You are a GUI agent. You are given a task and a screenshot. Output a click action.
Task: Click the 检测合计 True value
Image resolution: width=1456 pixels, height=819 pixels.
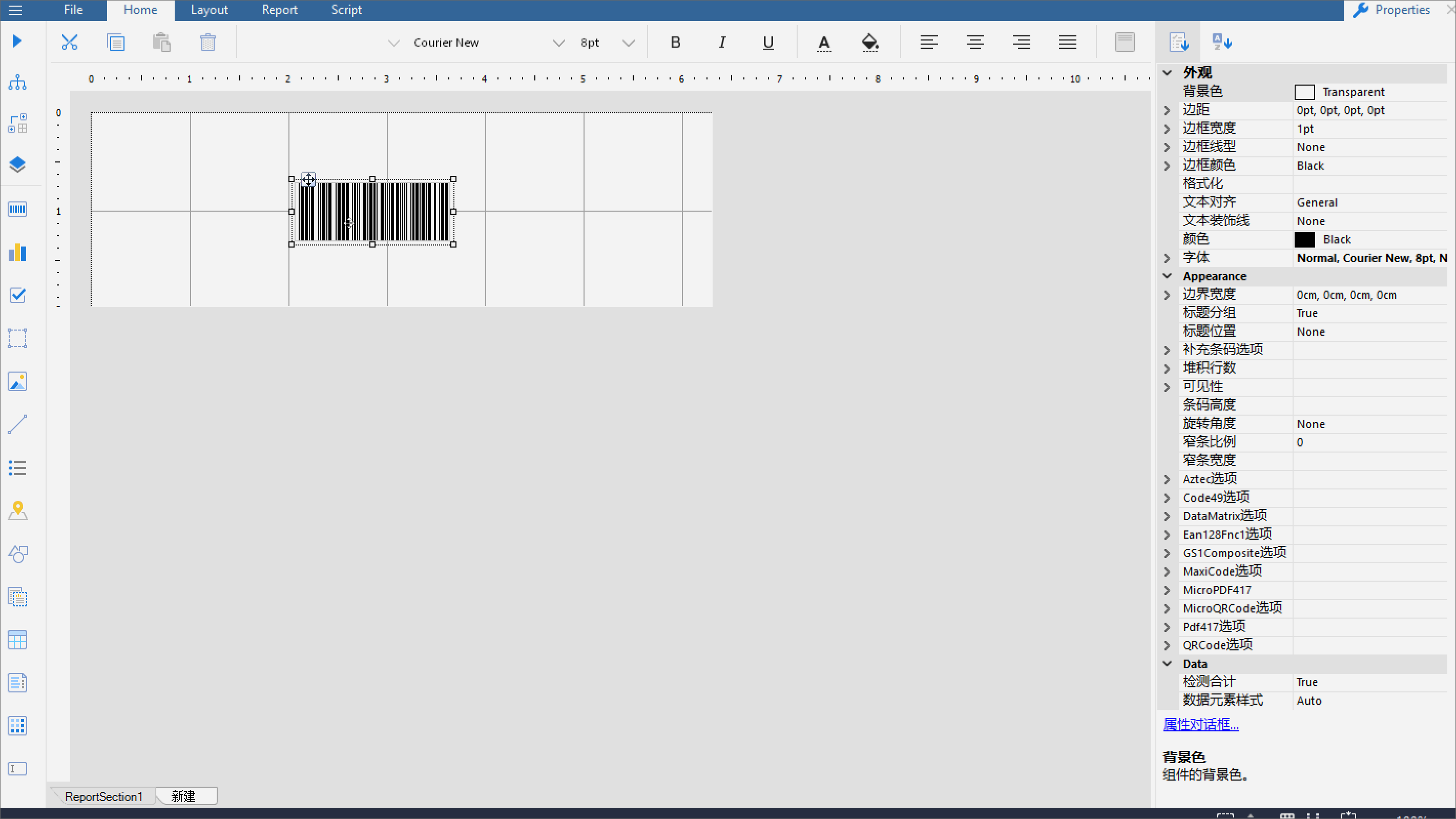[x=1370, y=682]
